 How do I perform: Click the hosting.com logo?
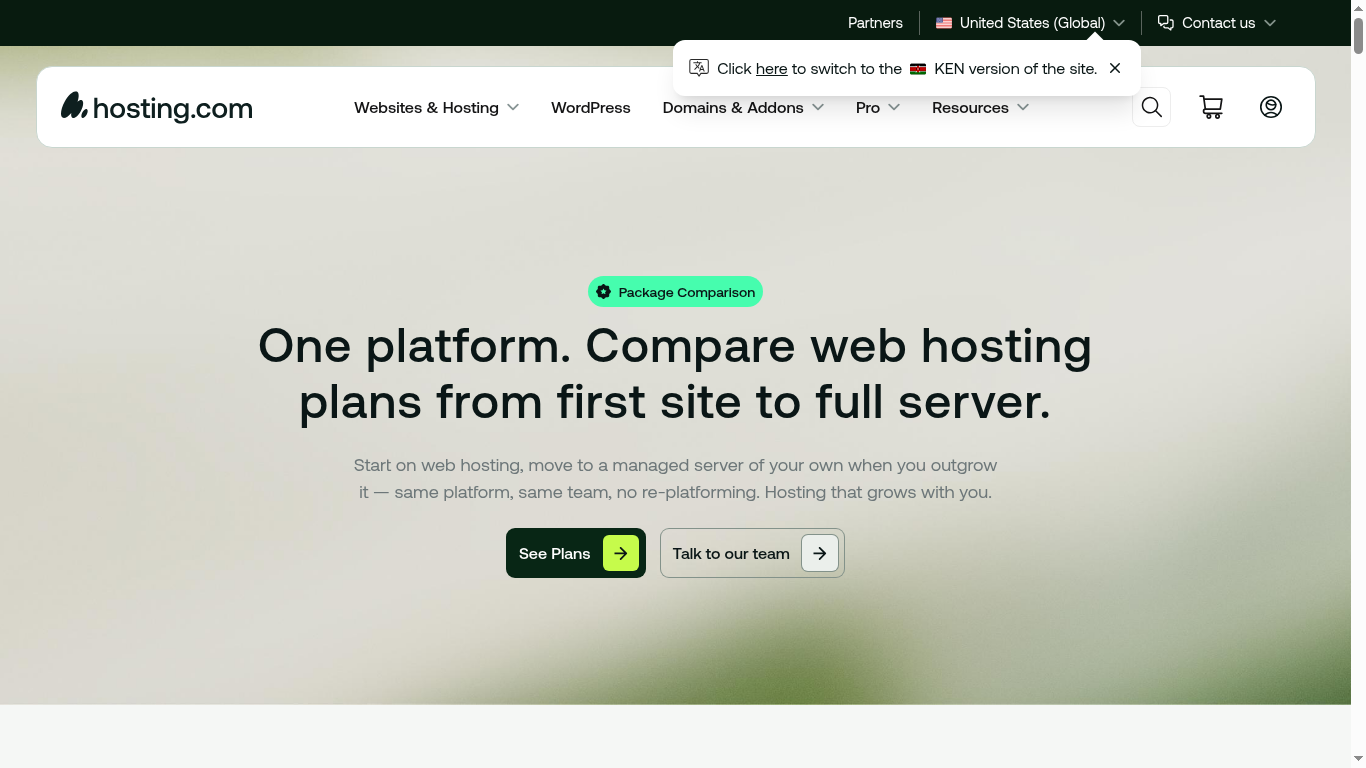[x=157, y=107]
